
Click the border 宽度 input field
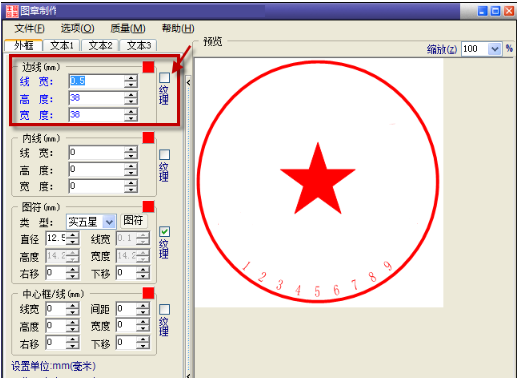[x=96, y=115]
